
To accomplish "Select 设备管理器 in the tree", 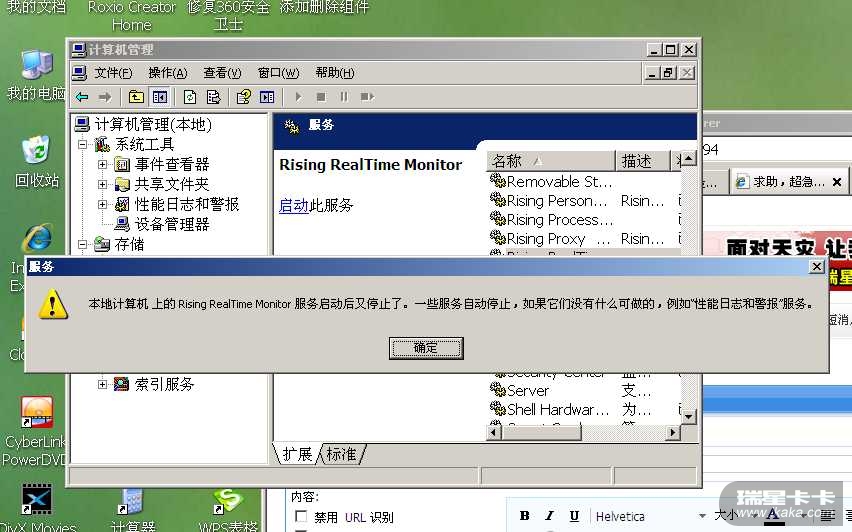I will (x=172, y=224).
